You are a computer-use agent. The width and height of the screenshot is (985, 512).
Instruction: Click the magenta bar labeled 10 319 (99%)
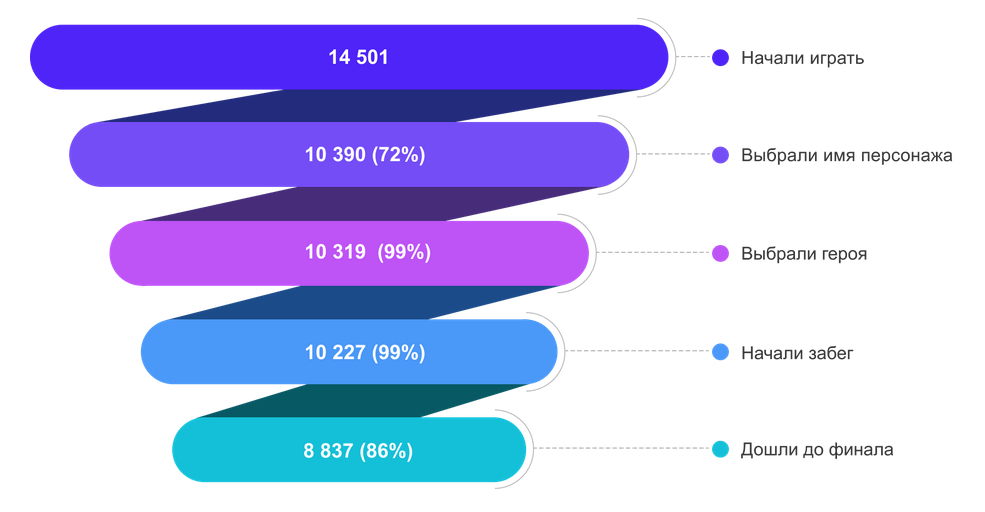[x=349, y=253]
